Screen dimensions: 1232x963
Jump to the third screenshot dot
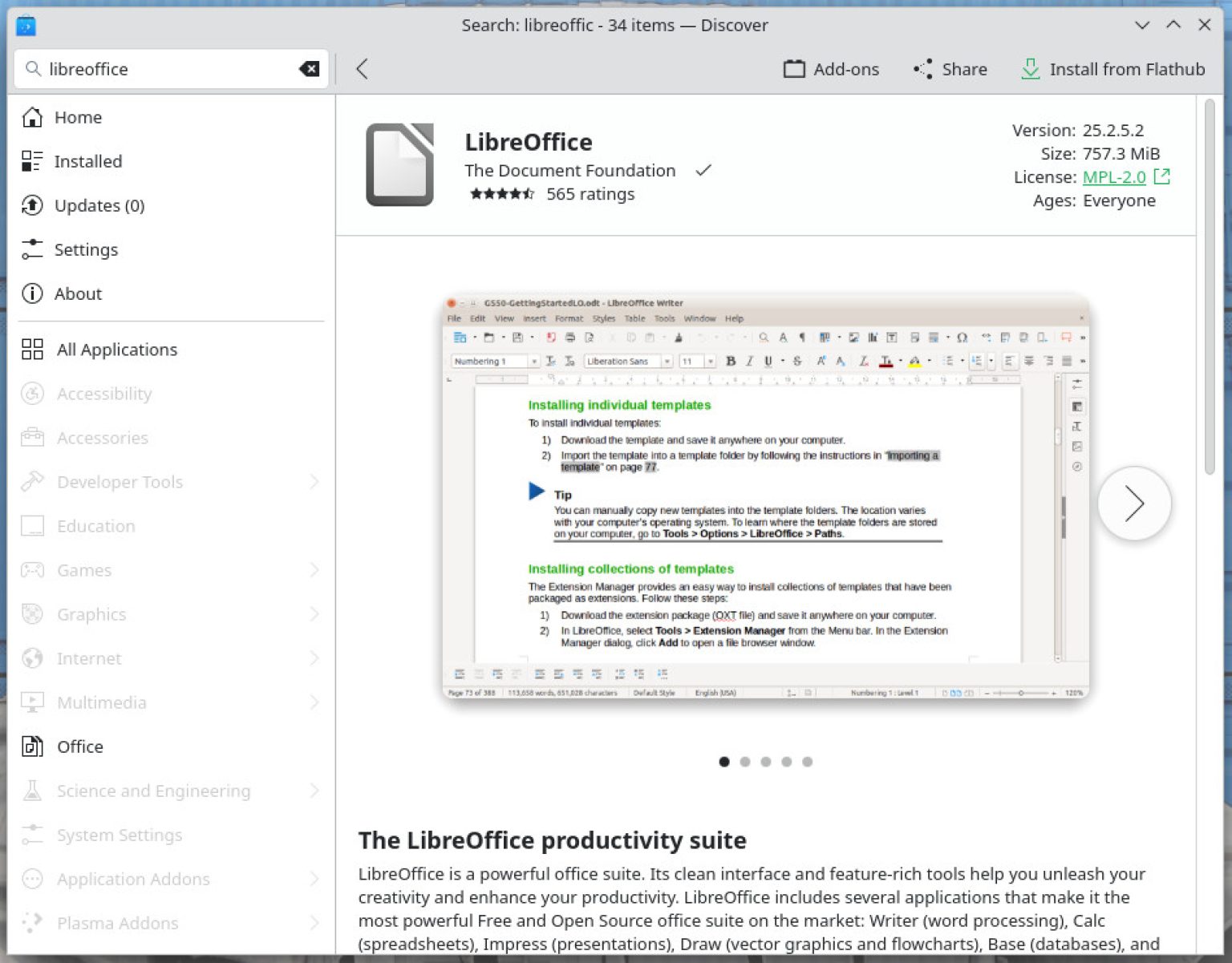pos(766,762)
